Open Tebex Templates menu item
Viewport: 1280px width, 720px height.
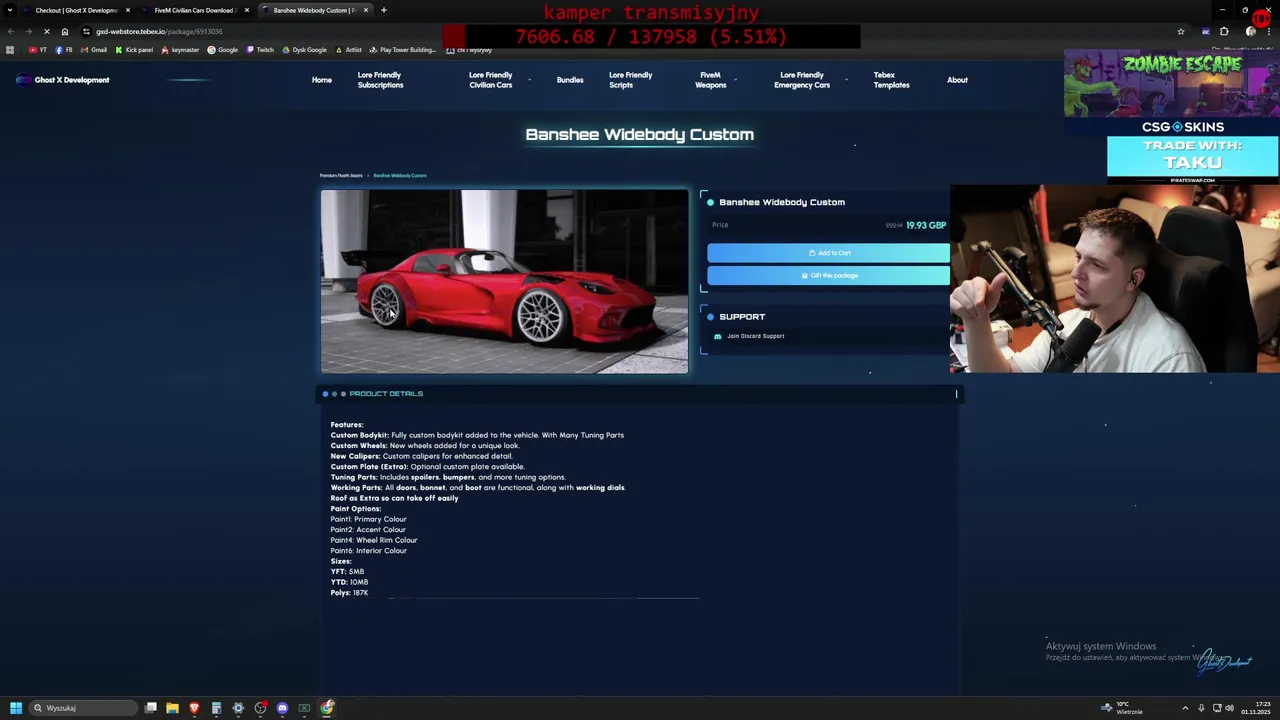pyautogui.click(x=891, y=80)
